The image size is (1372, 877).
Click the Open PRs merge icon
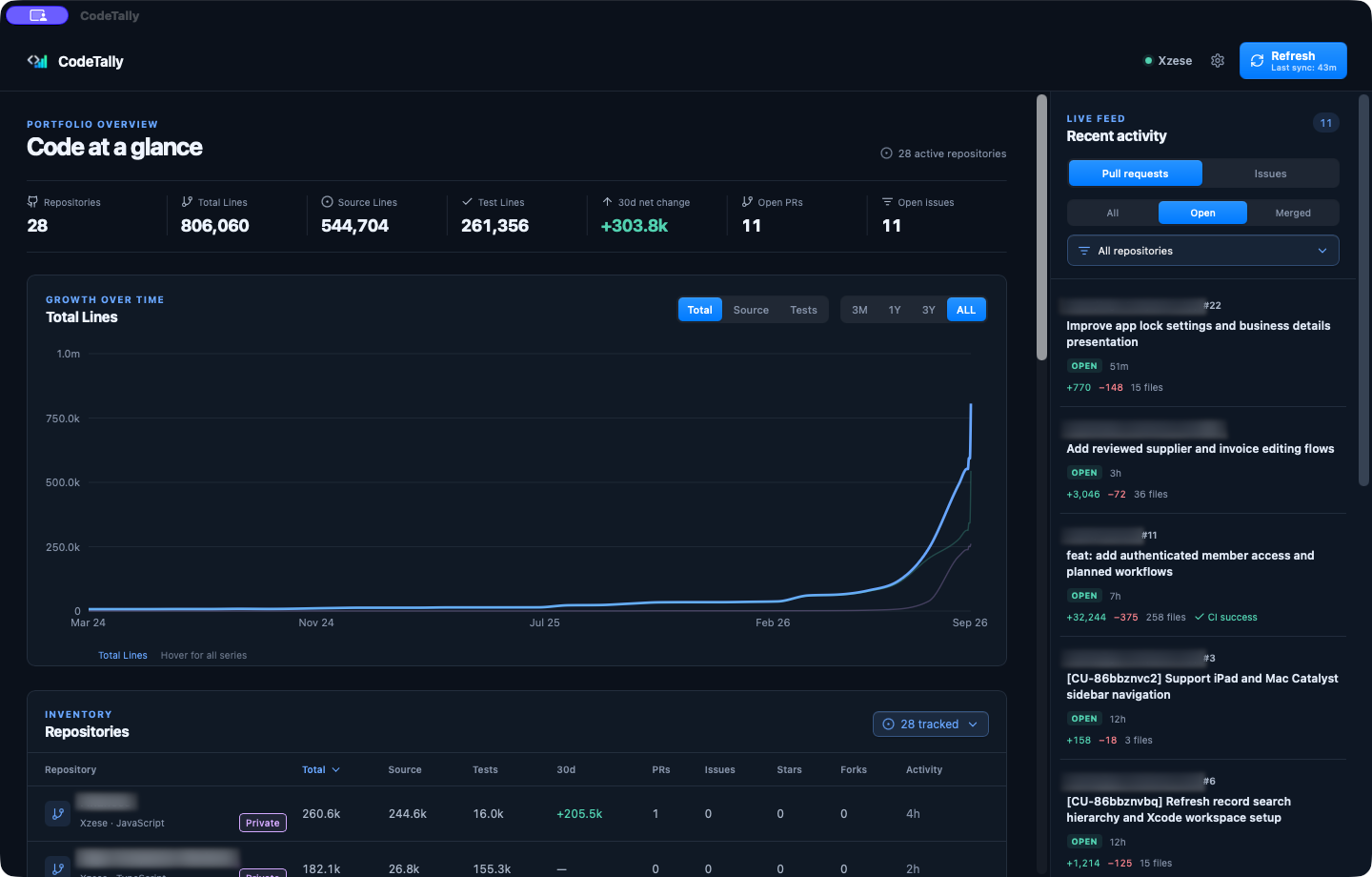[x=747, y=202]
